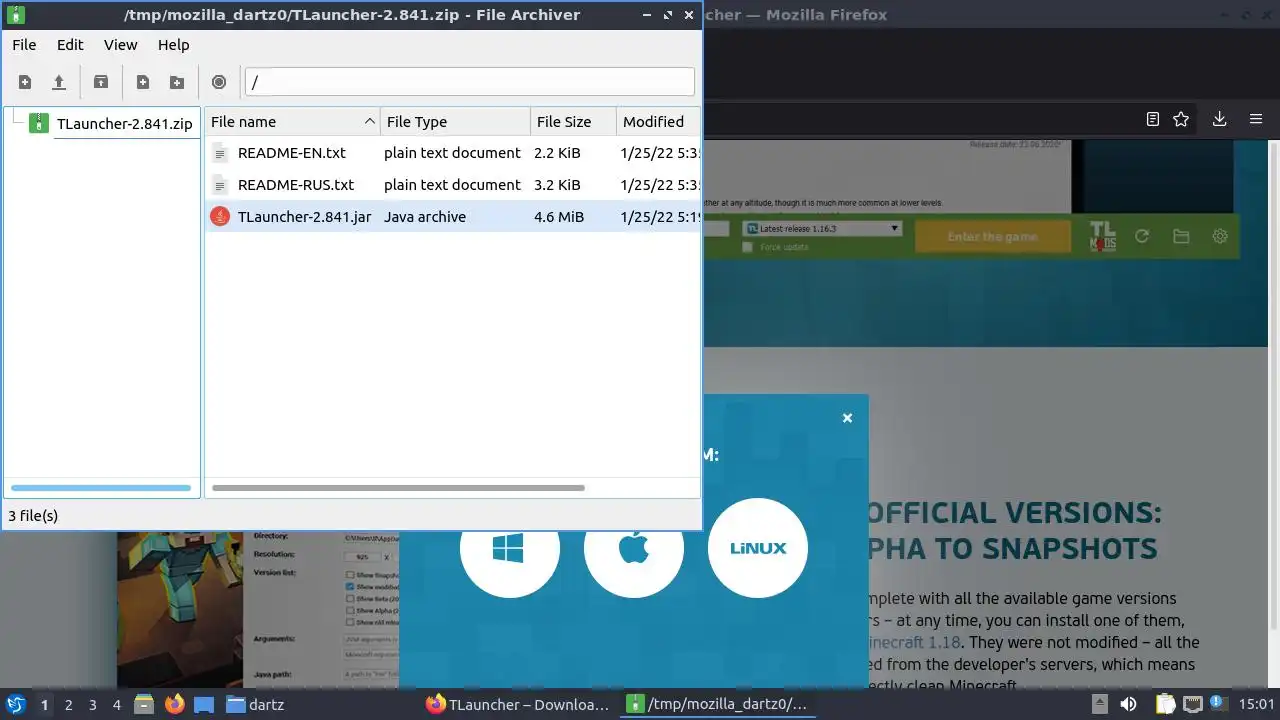Screen dimensions: 1280x720
Task: Open the dartz folder from taskbar
Action: [x=255, y=705]
